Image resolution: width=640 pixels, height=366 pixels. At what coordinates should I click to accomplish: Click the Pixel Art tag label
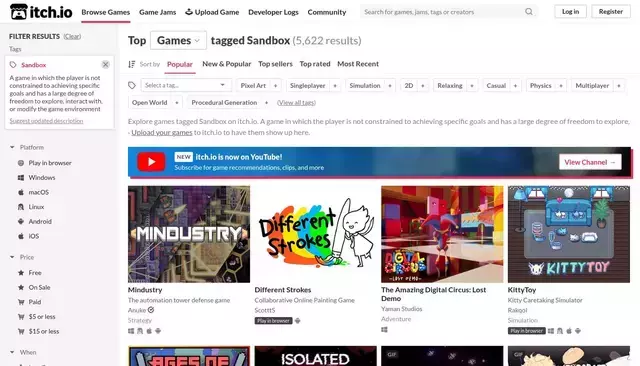click(253, 86)
